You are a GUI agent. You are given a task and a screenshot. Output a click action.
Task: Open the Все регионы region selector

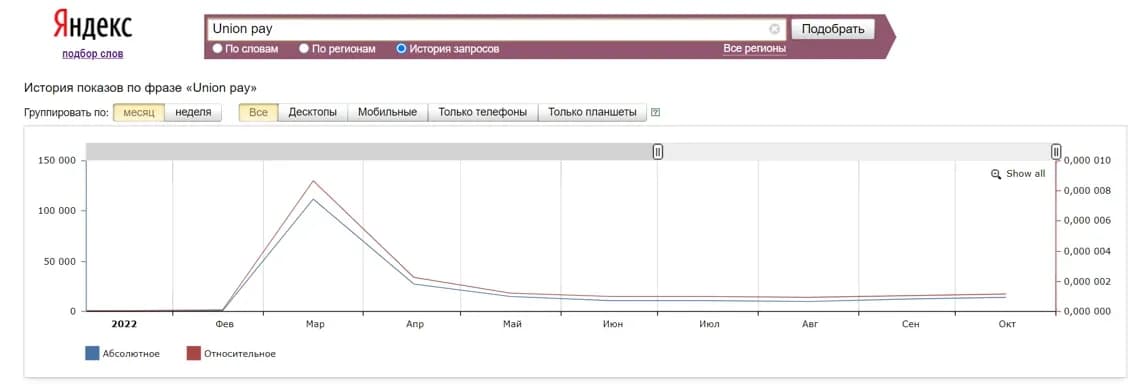(x=755, y=49)
